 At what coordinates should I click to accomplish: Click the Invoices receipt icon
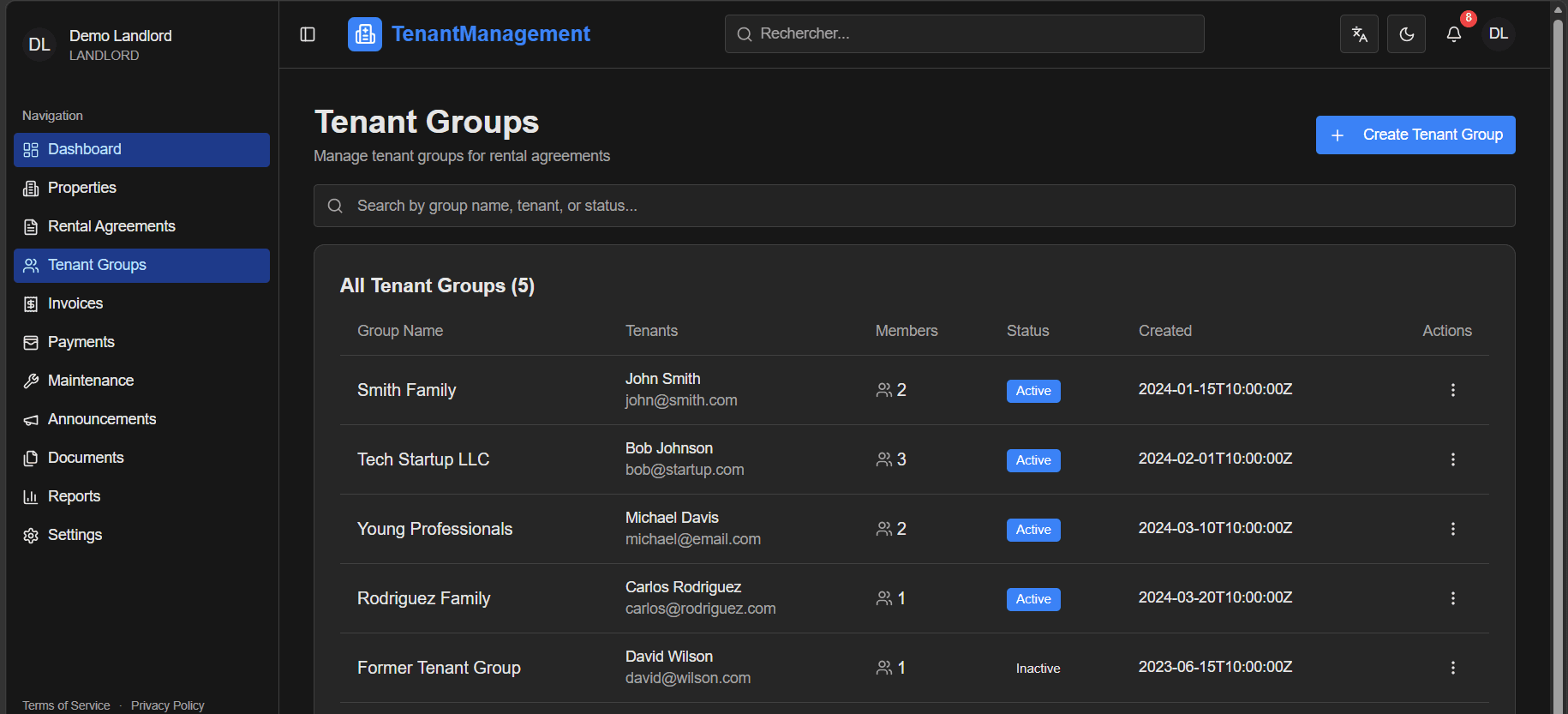point(31,304)
